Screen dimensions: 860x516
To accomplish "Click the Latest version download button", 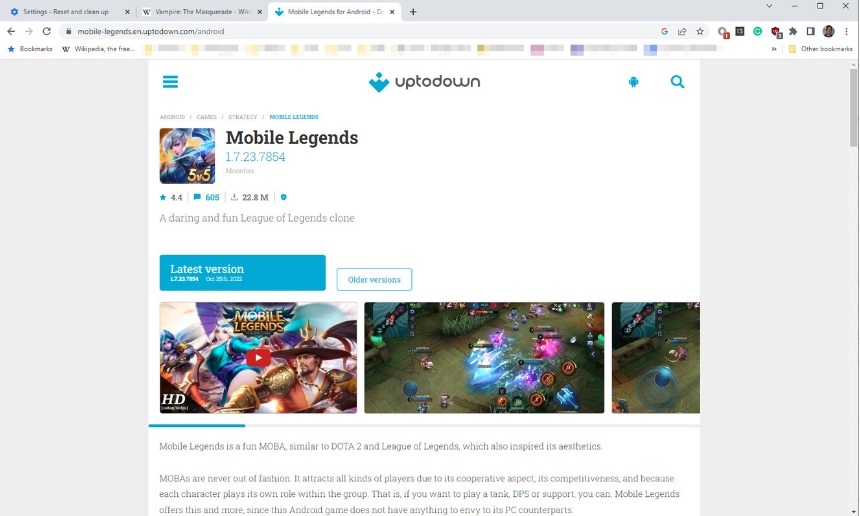I will click(x=242, y=273).
